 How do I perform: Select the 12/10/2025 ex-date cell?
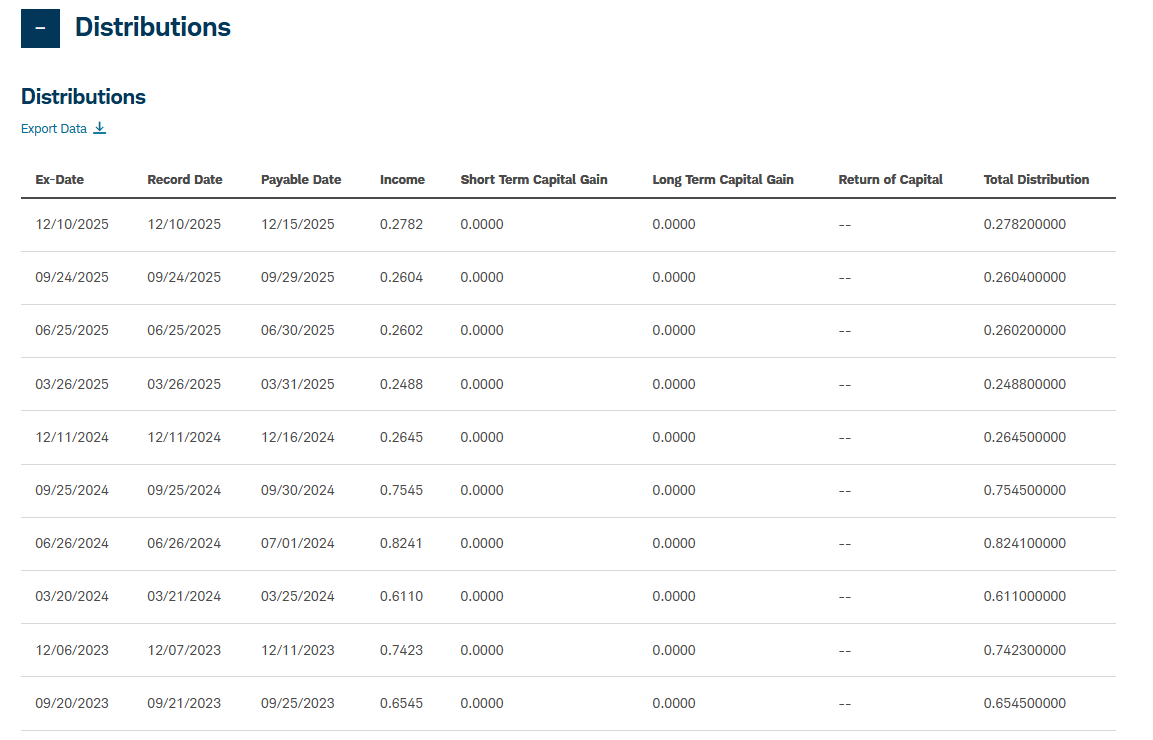[x=72, y=224]
